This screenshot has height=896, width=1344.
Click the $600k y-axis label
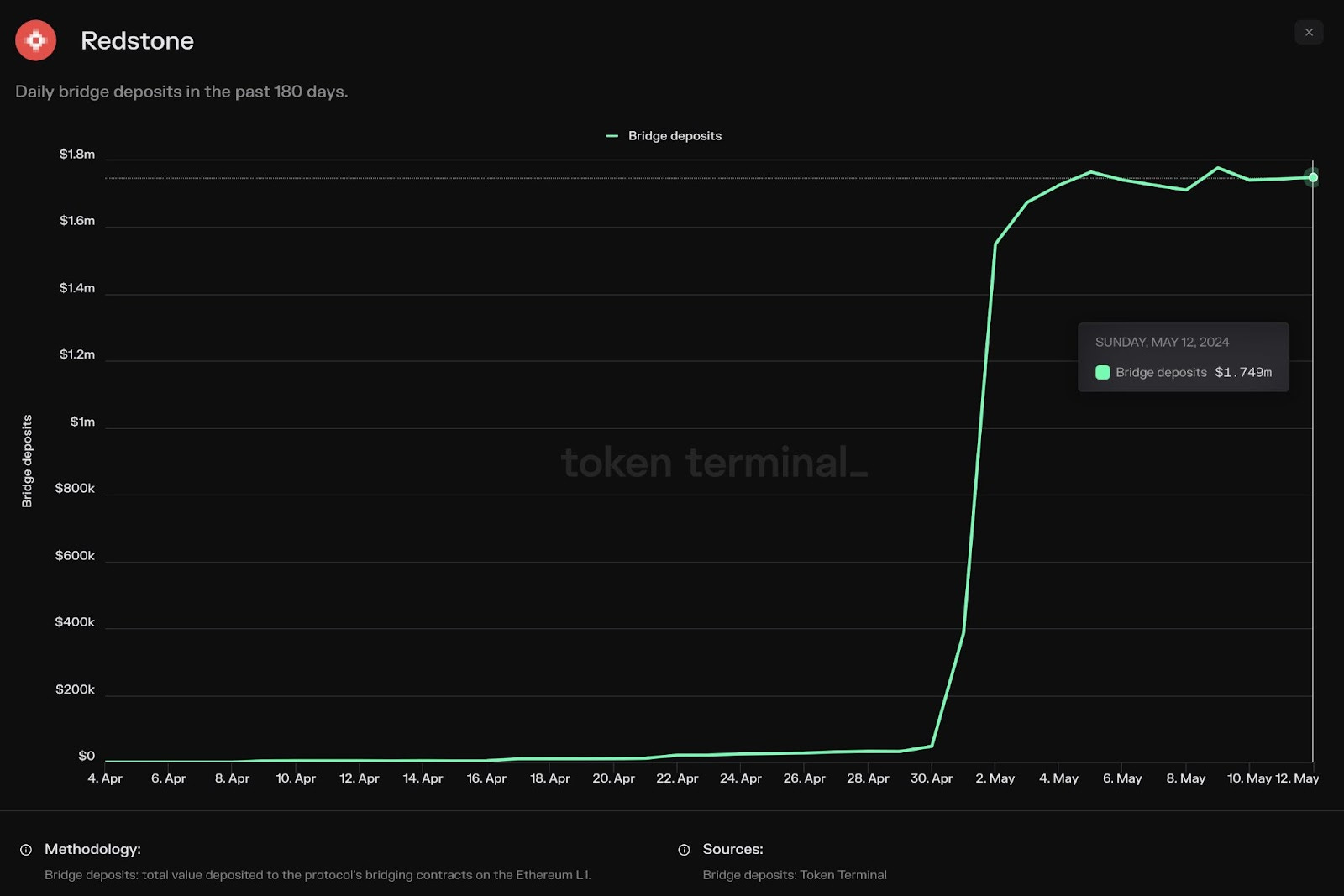click(x=75, y=555)
